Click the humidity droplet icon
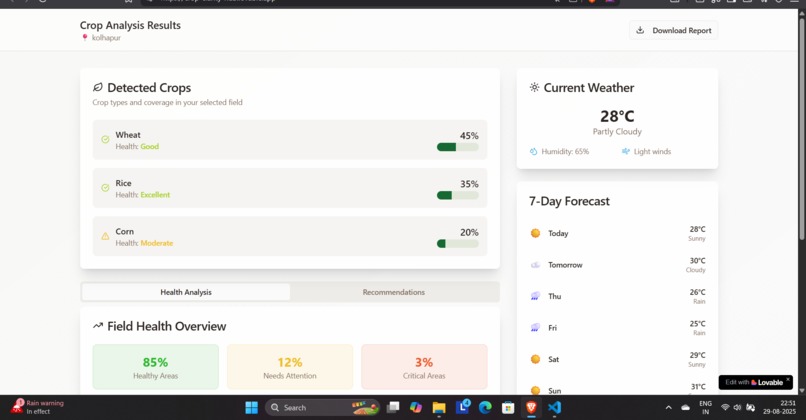The width and height of the screenshot is (806, 420). pyautogui.click(x=534, y=152)
